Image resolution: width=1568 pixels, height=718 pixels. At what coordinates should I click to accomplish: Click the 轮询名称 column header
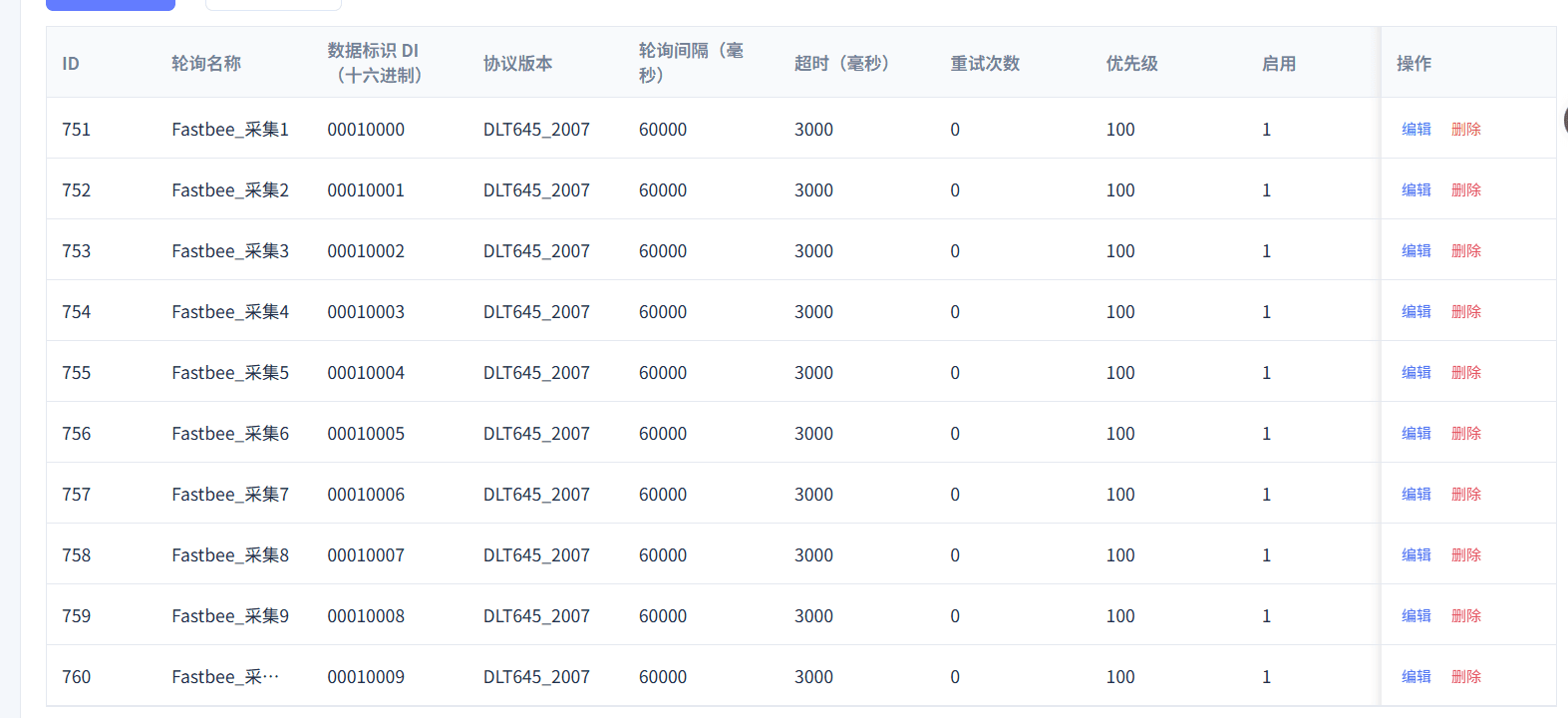(x=206, y=63)
